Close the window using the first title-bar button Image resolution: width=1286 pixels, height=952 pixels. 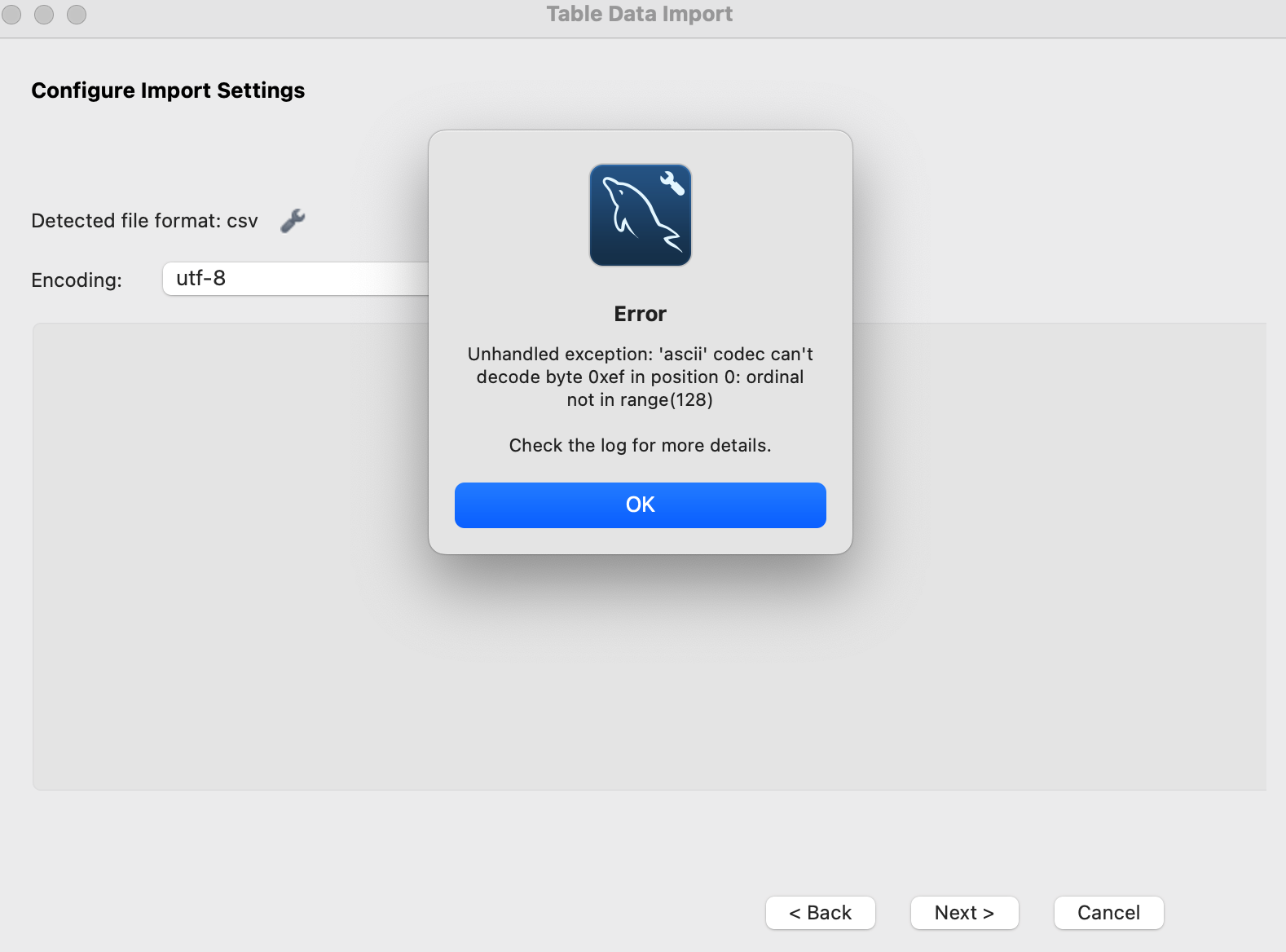click(11, 15)
